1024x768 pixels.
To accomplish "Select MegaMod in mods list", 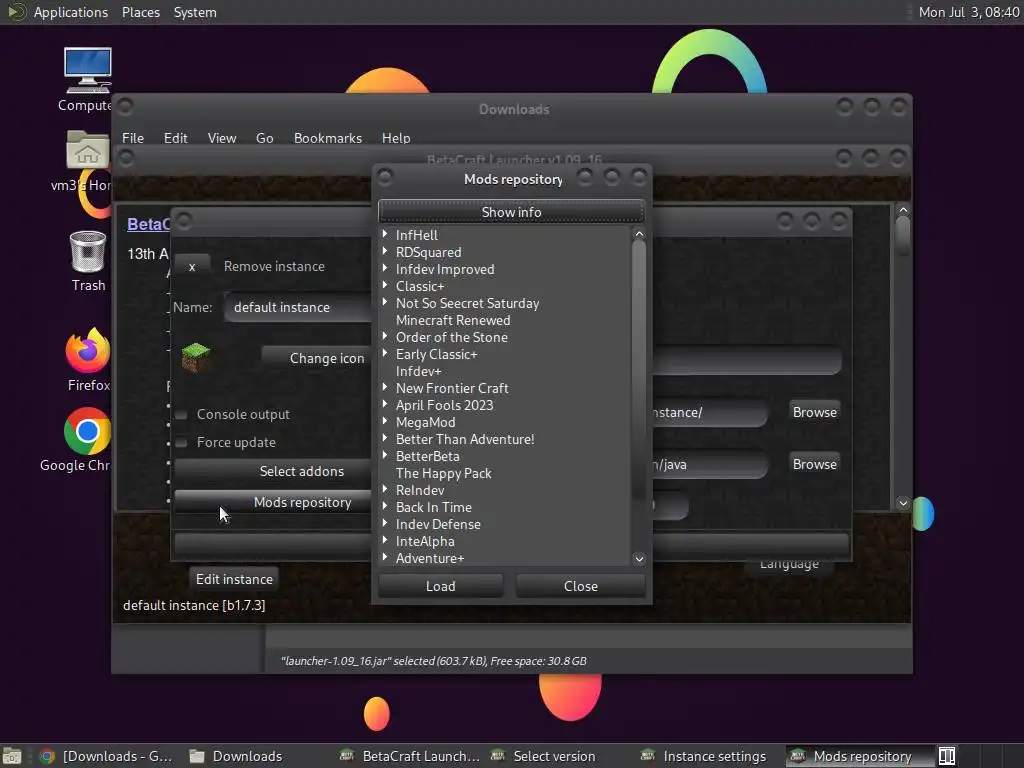I will coord(425,422).
